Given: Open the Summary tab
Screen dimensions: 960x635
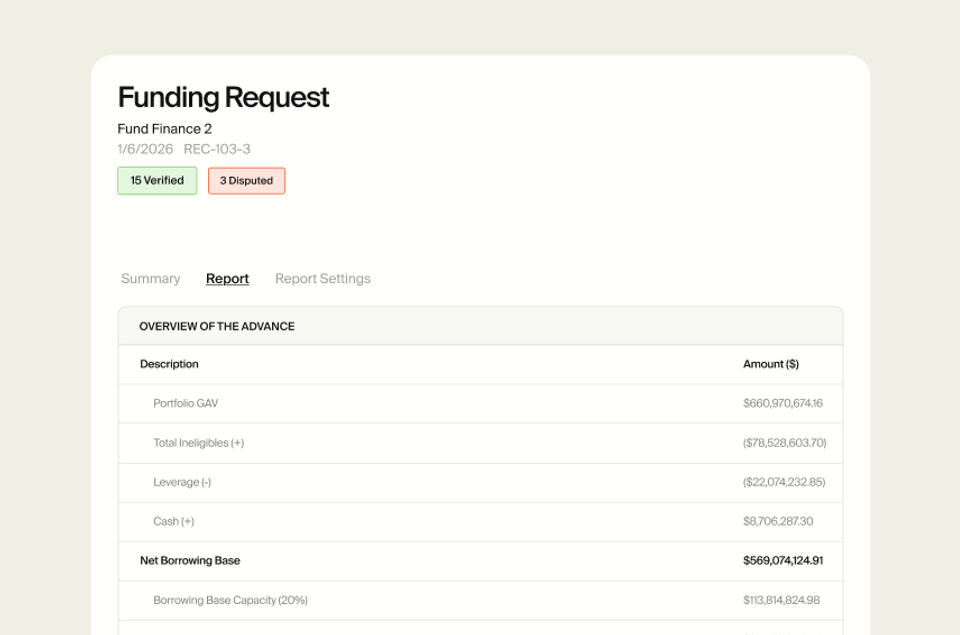Looking at the screenshot, I should point(151,279).
